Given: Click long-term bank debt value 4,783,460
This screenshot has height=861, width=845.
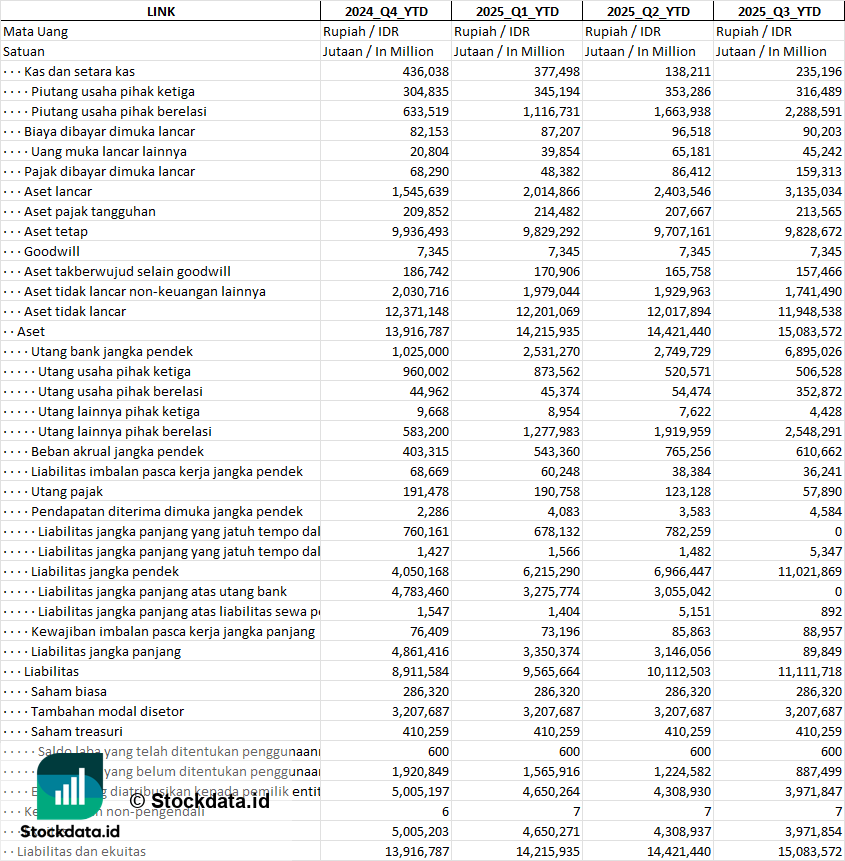Looking at the screenshot, I should [x=420, y=592].
